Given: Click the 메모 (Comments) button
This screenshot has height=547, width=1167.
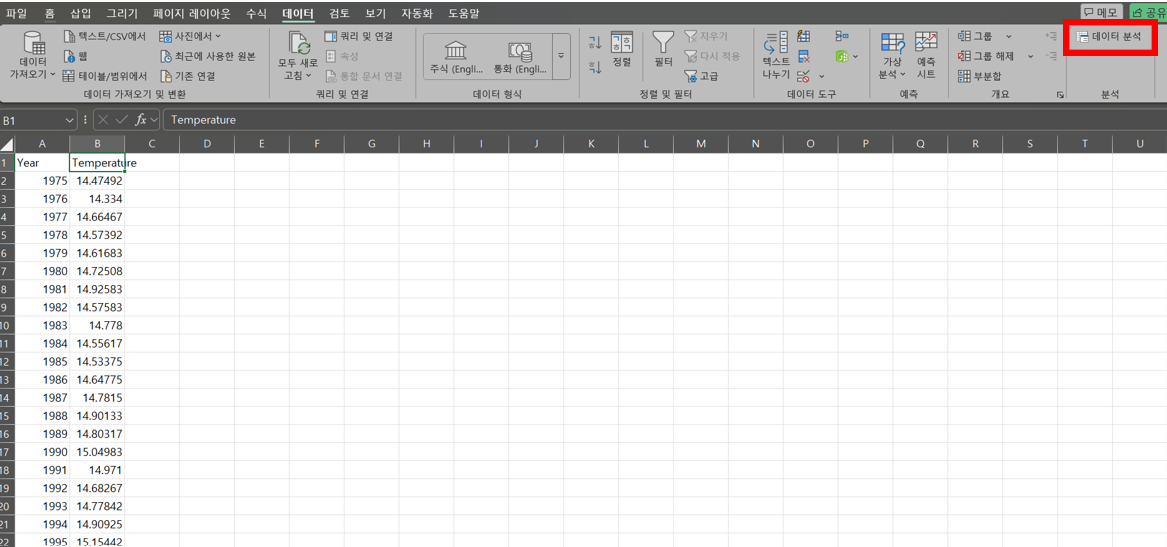Looking at the screenshot, I should click(1102, 12).
